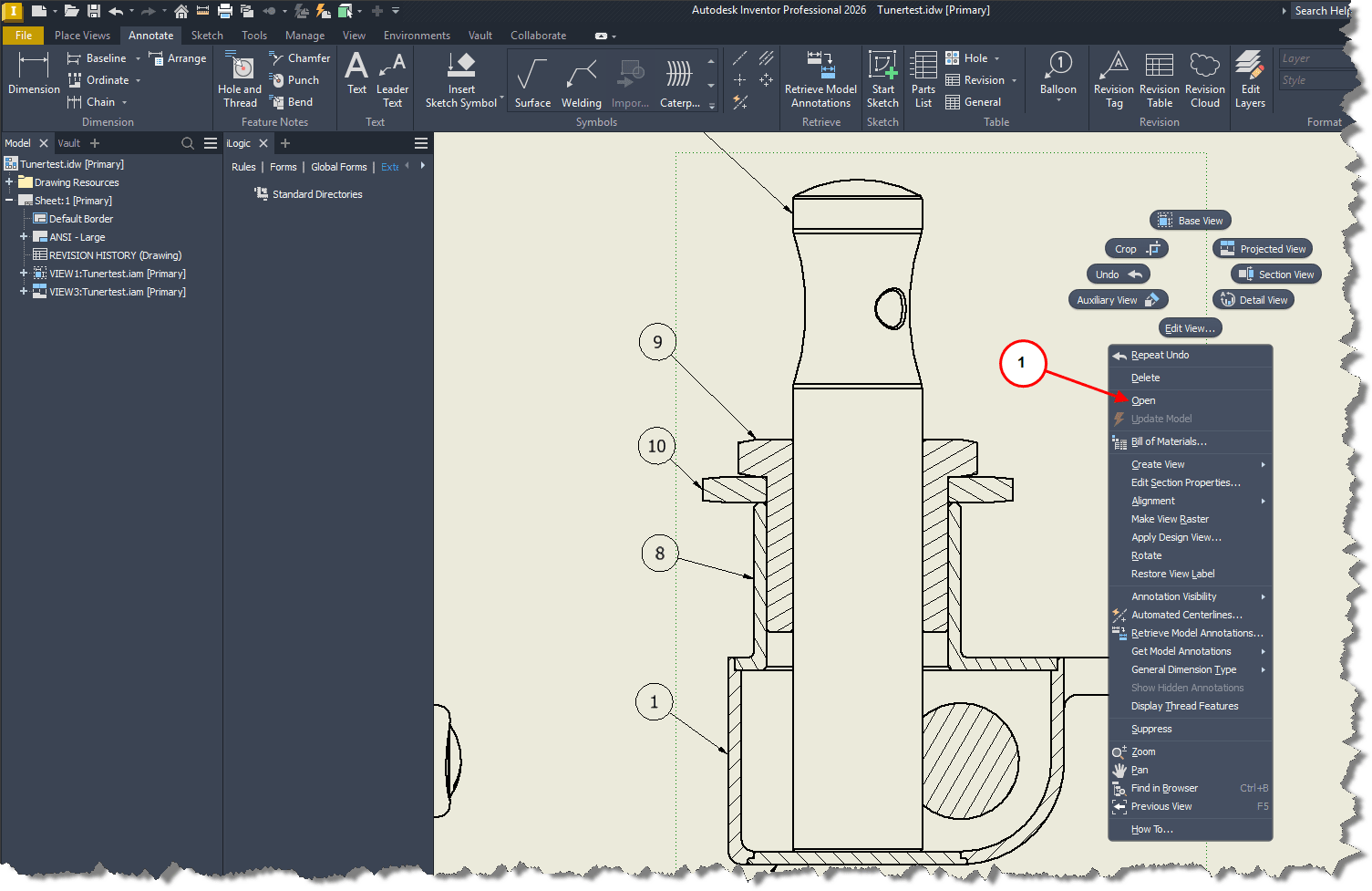Choose the Hole and Thread note tool
Viewport: 1372px width, 891px height.
point(240,79)
